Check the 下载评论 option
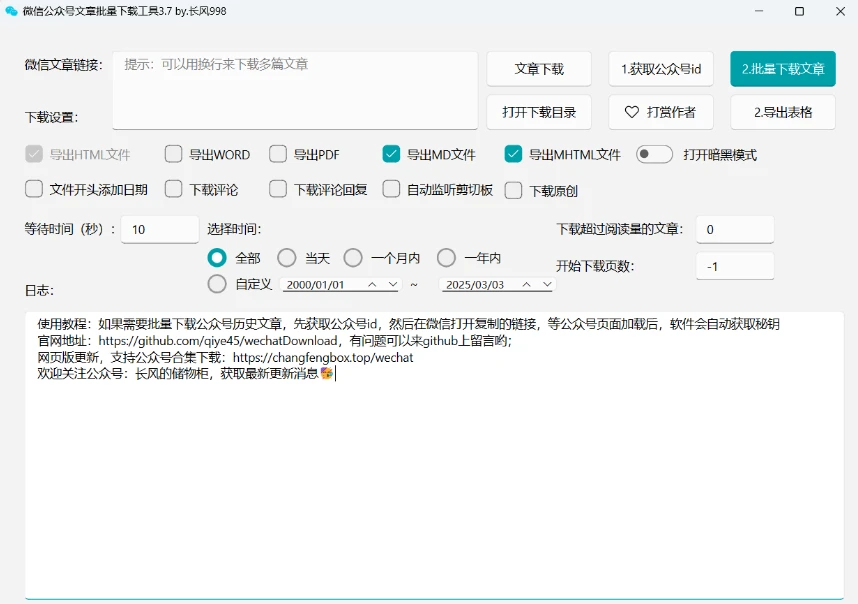858x604 pixels. [x=174, y=189]
